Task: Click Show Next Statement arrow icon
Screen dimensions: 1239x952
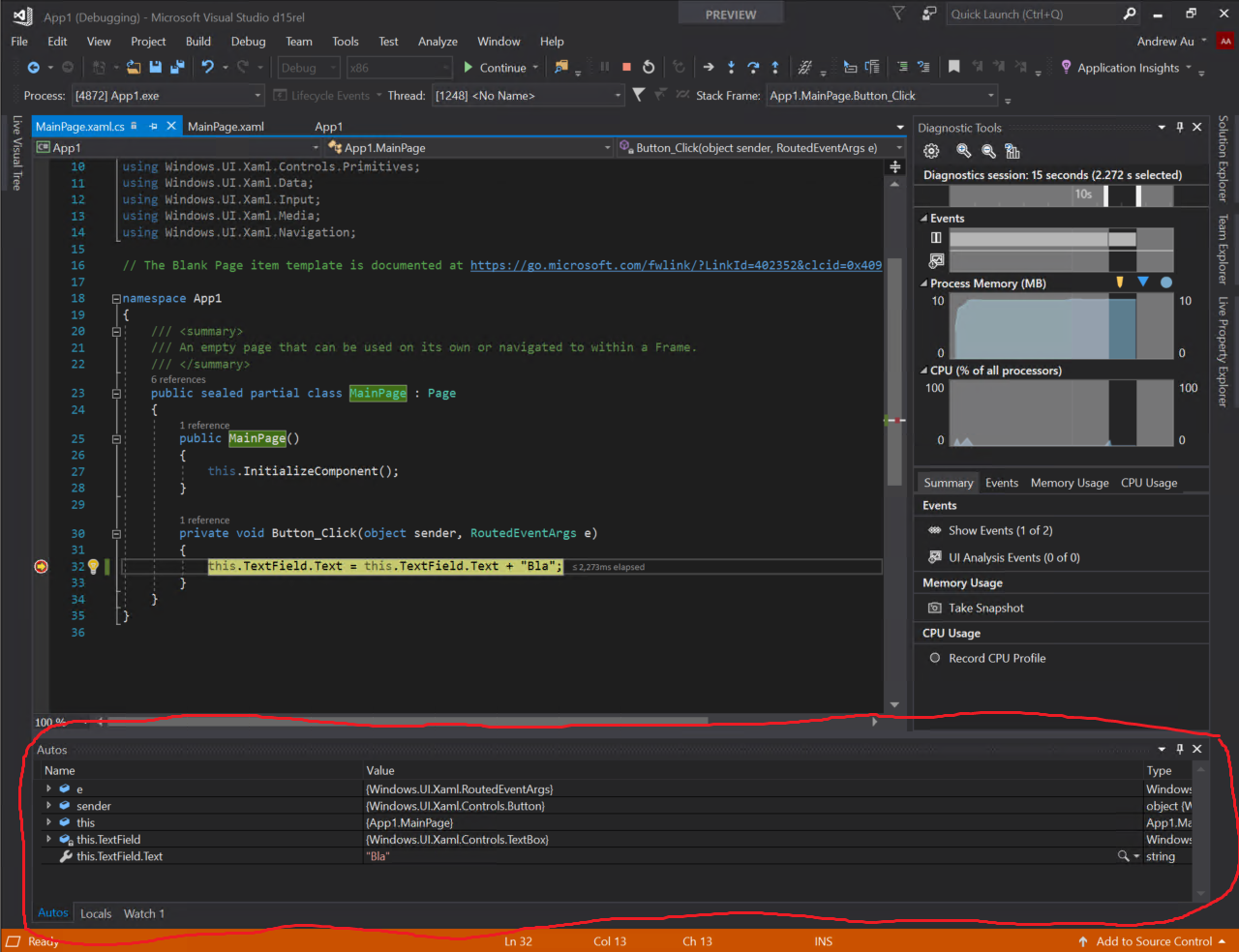Action: point(709,67)
